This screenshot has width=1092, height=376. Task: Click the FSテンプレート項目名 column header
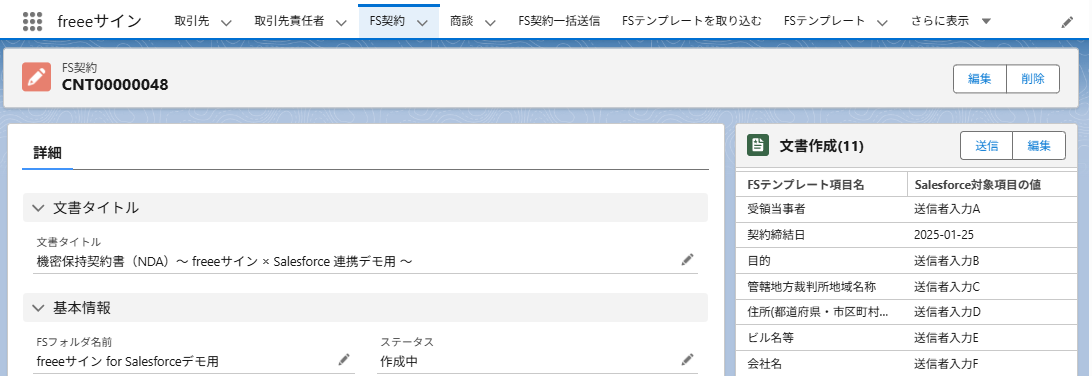click(x=806, y=185)
